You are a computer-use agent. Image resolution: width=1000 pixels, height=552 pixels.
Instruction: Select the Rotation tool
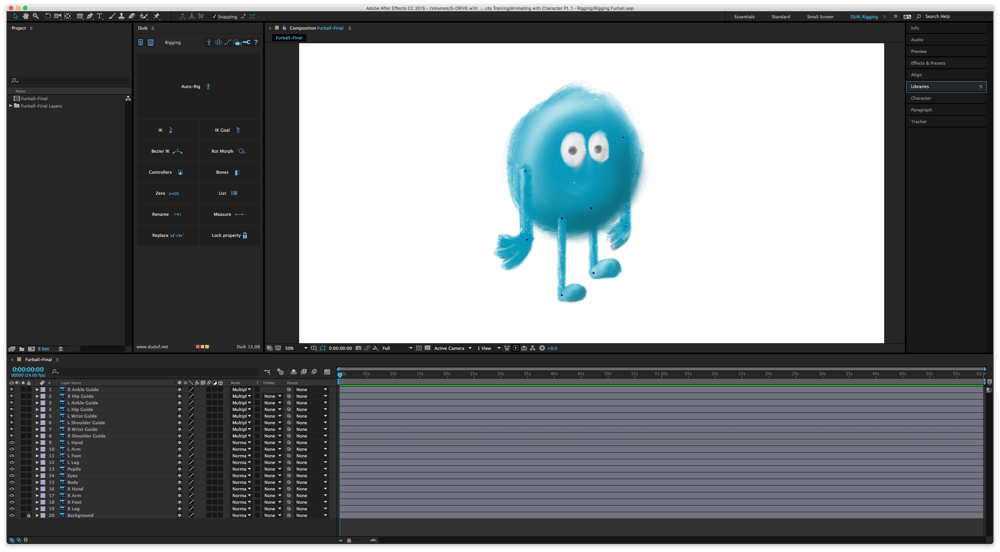pos(48,16)
